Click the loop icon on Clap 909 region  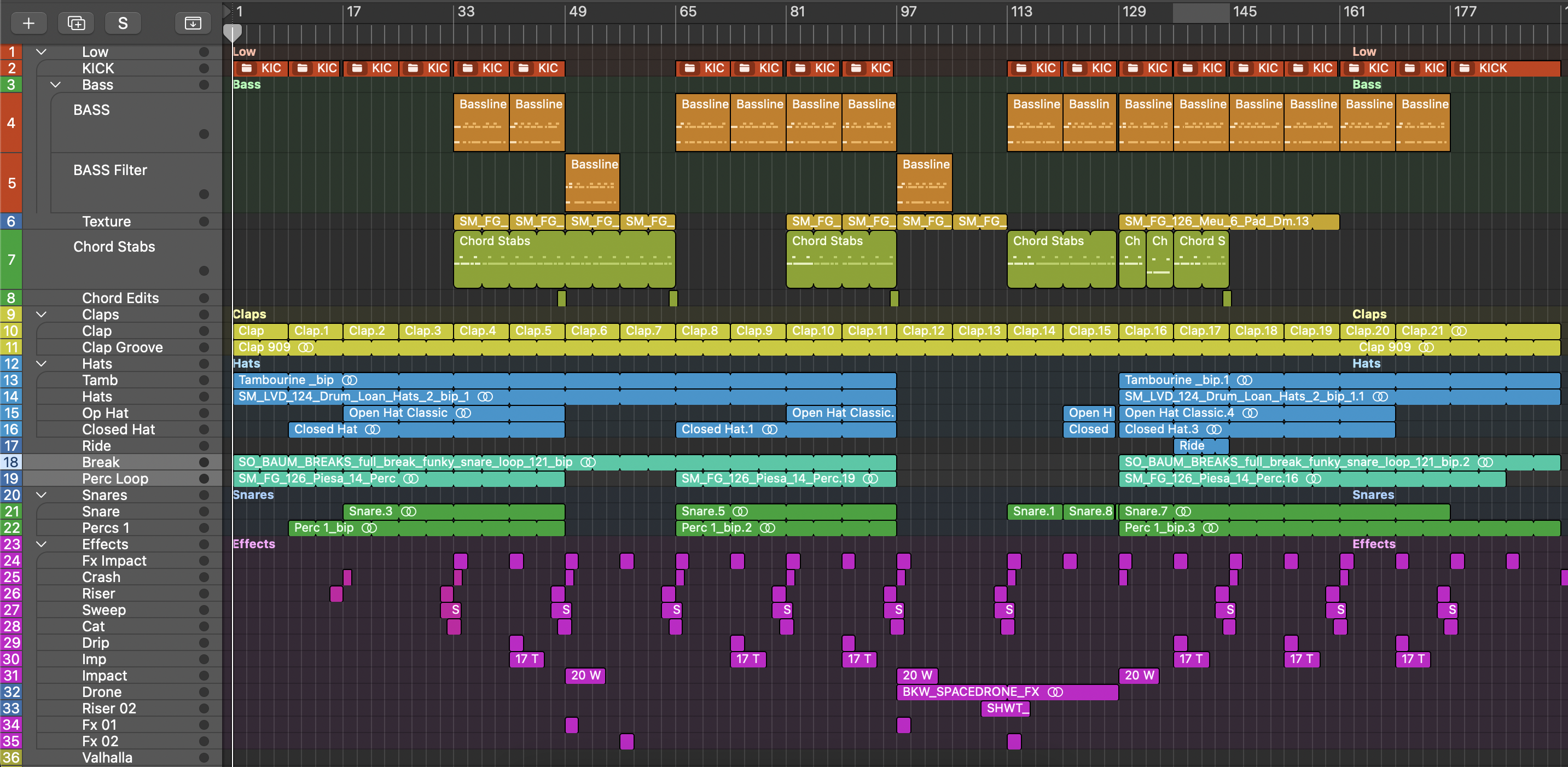pyautogui.click(x=306, y=347)
